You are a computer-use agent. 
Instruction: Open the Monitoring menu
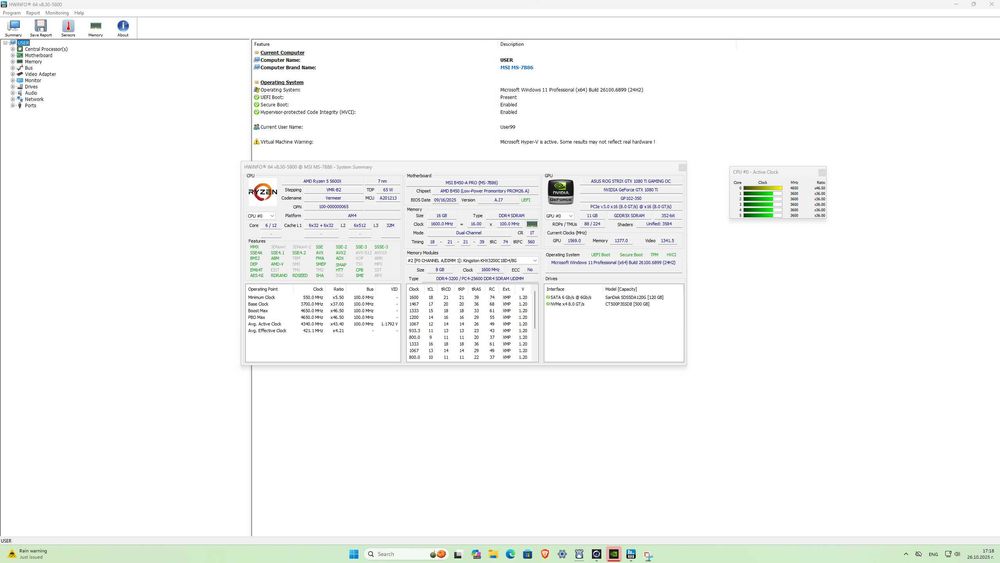pos(57,13)
